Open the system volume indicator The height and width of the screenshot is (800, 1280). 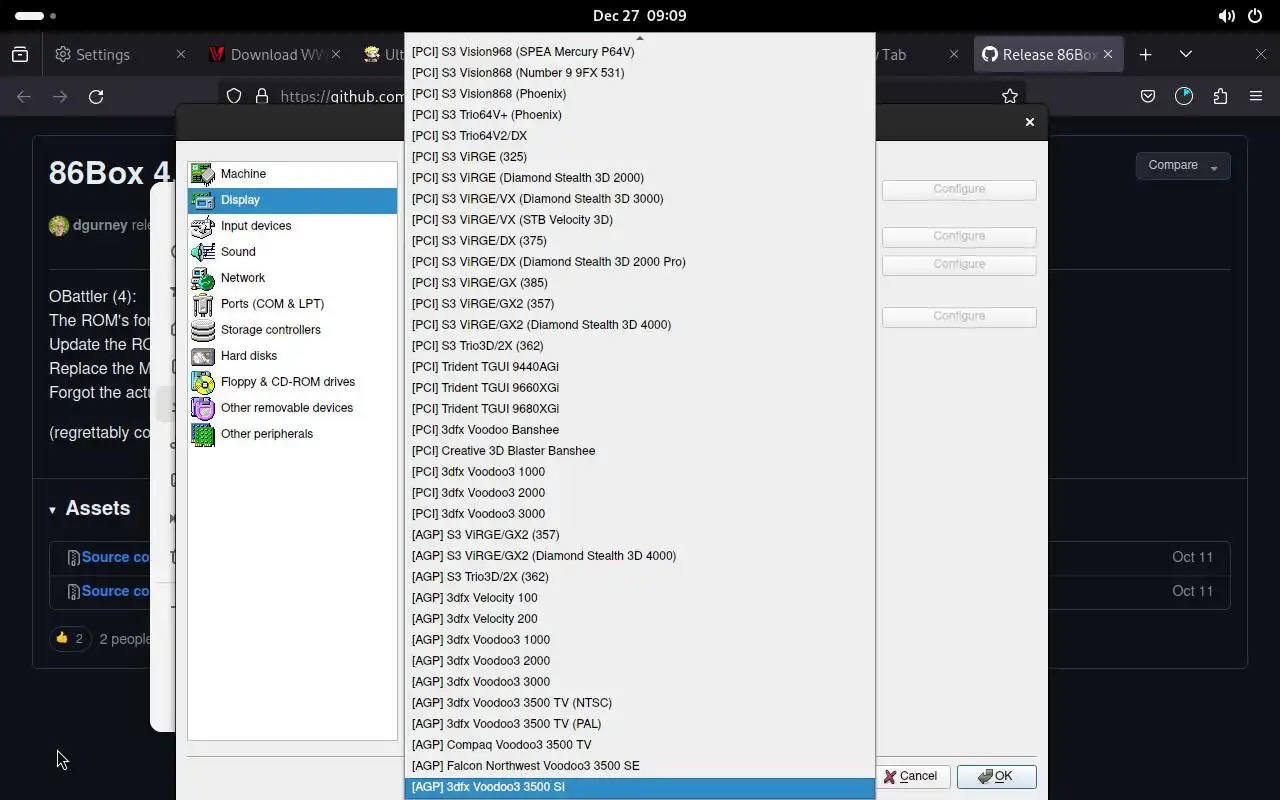tap(1226, 16)
